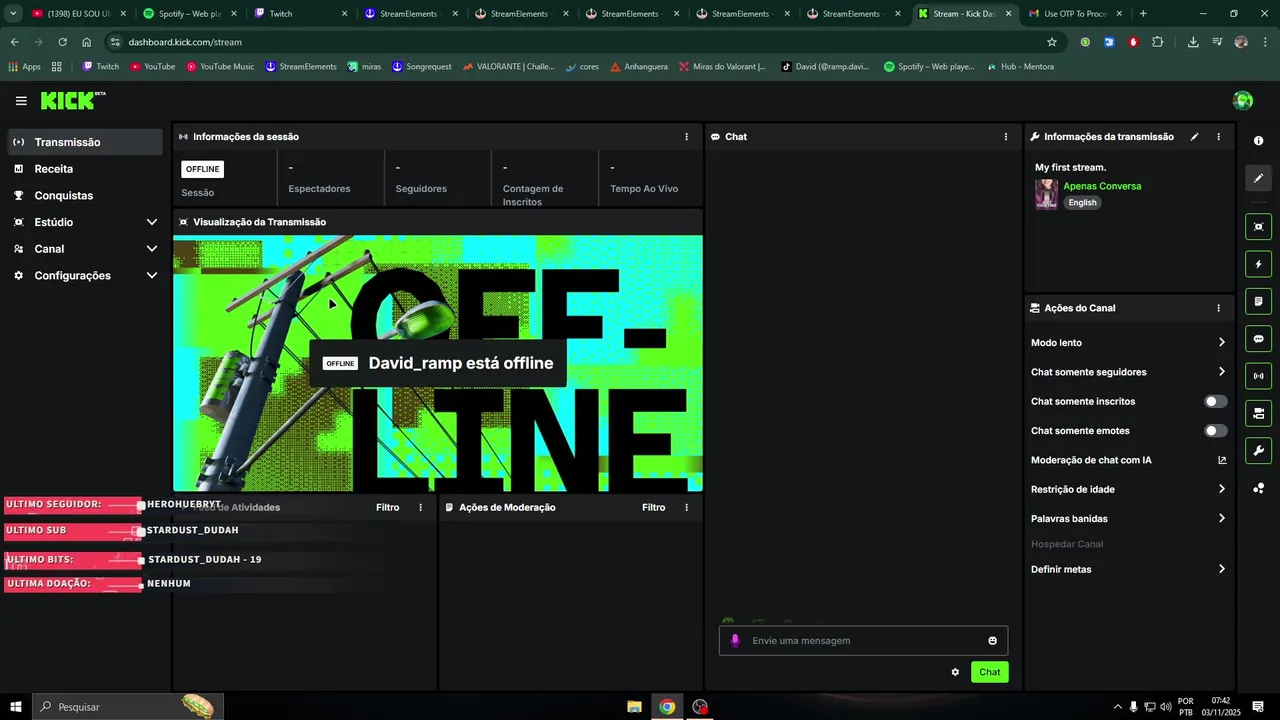1280x720 pixels.
Task: Open chat settings gear next to Chat button
Action: (x=955, y=672)
